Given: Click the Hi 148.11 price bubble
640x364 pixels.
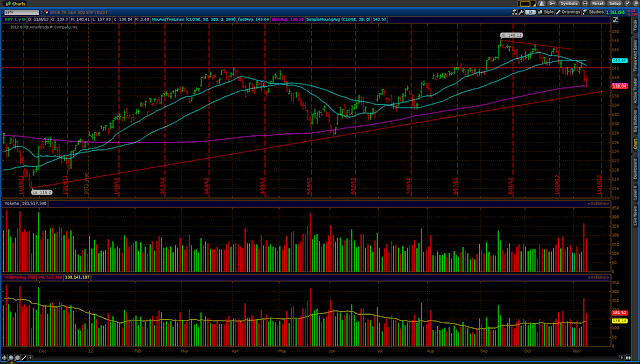Looking at the screenshot, I should pos(512,36).
